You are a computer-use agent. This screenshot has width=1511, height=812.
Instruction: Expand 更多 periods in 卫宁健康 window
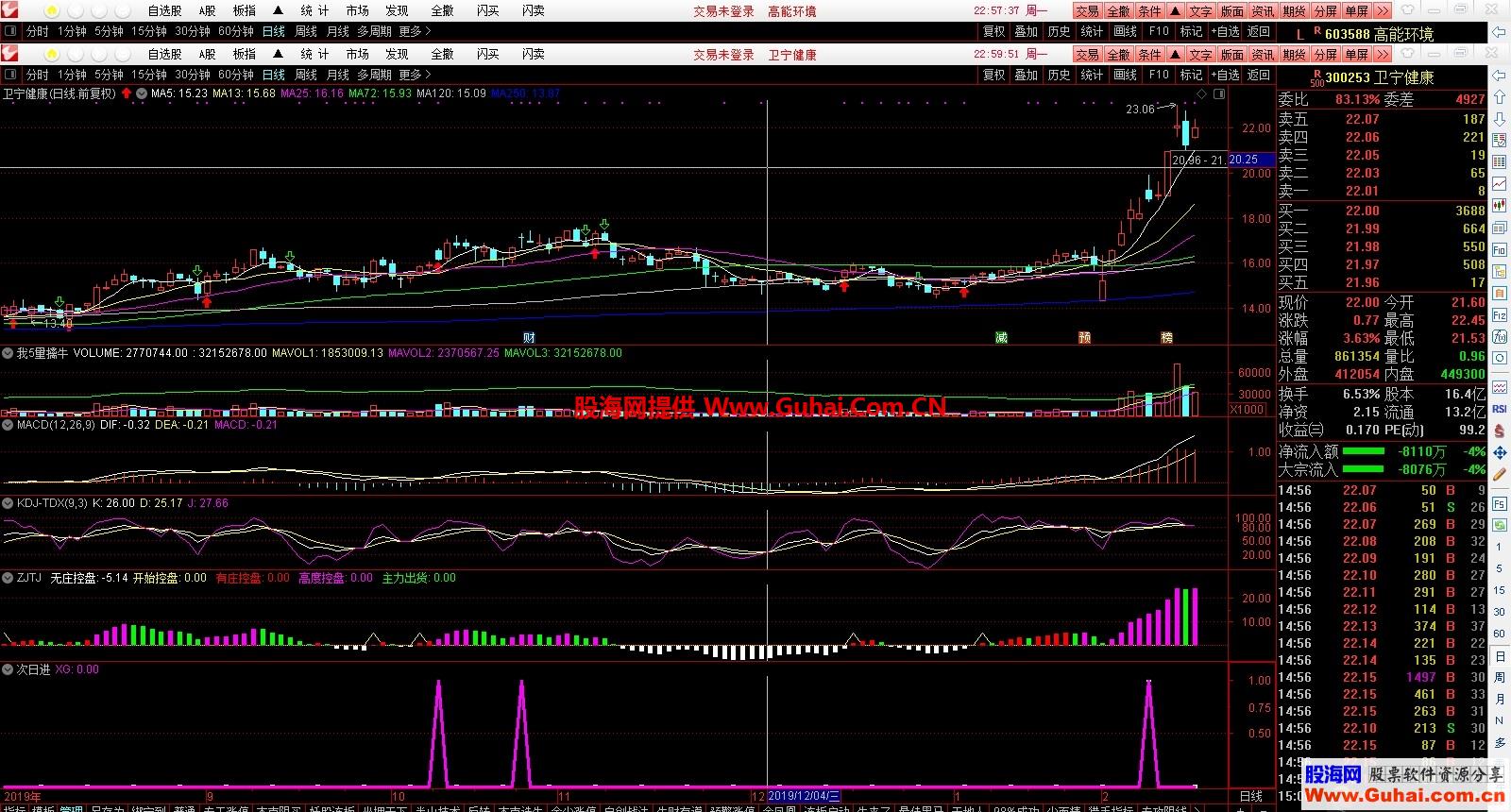415,75
